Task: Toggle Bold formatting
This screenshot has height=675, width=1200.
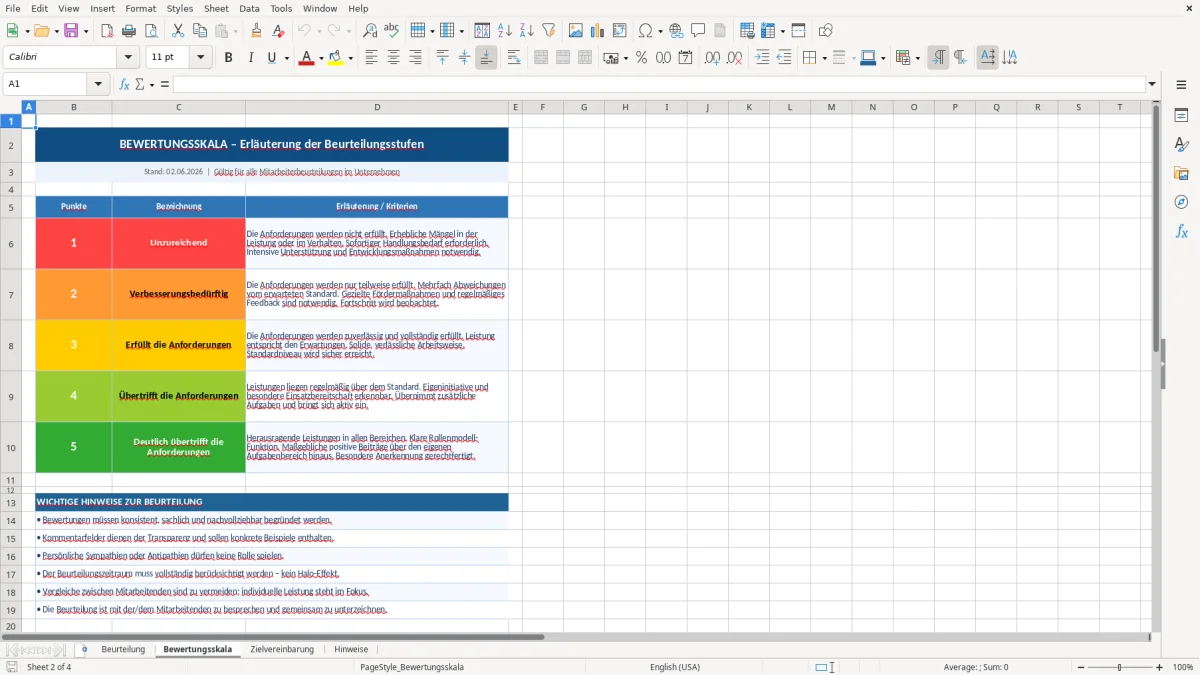Action: pyautogui.click(x=228, y=58)
